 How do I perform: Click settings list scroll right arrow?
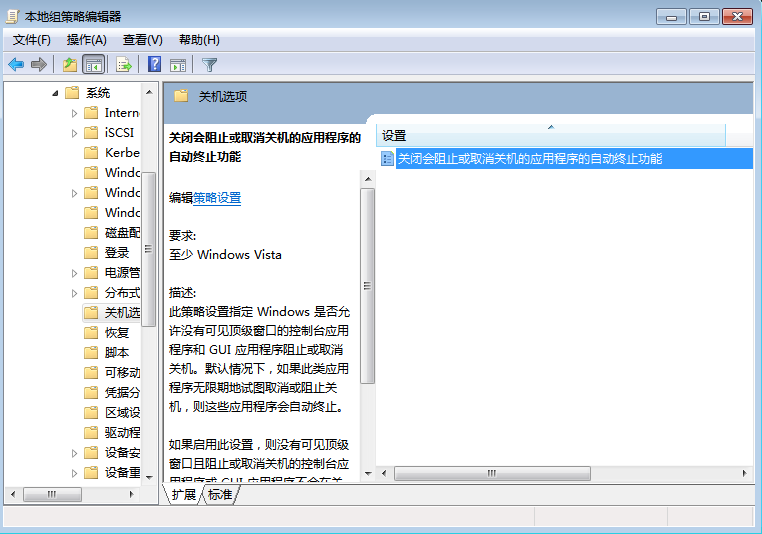(x=744, y=473)
